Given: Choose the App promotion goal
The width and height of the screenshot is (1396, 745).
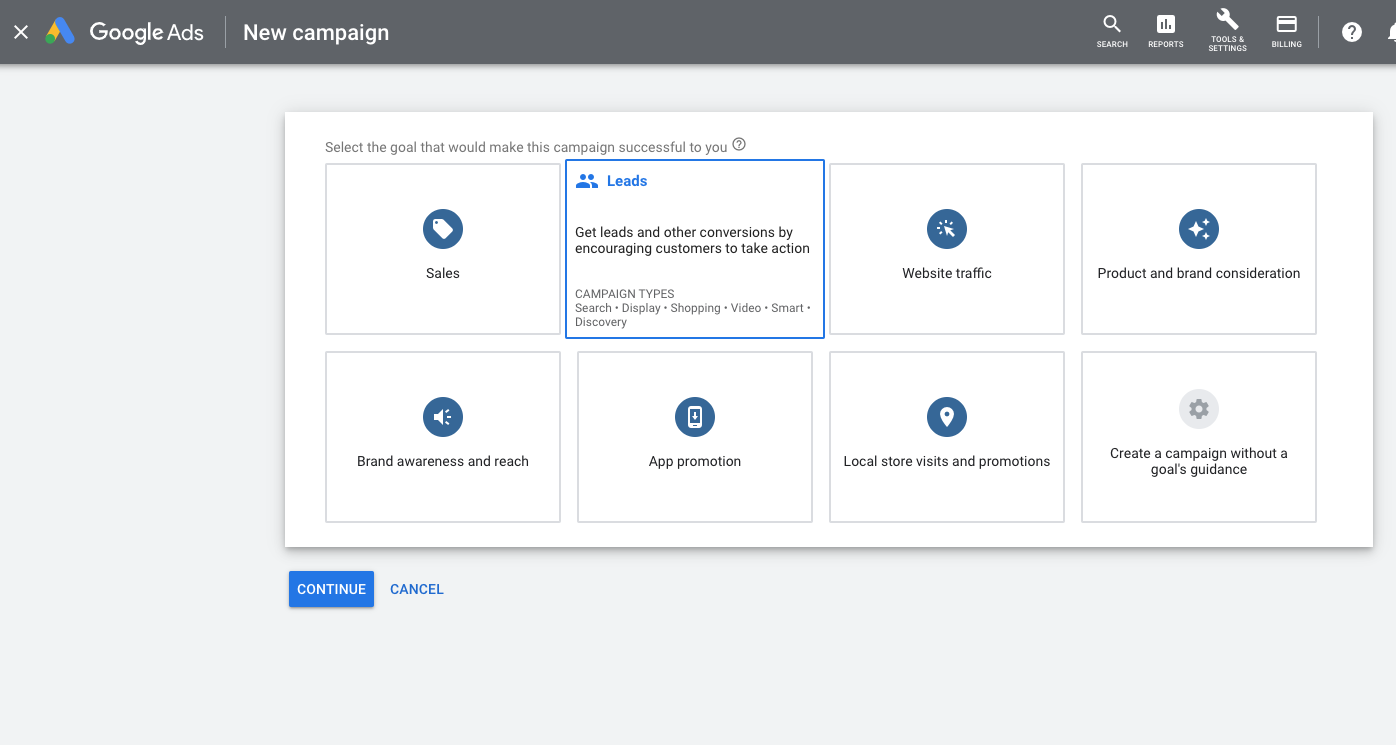Looking at the screenshot, I should (x=694, y=437).
